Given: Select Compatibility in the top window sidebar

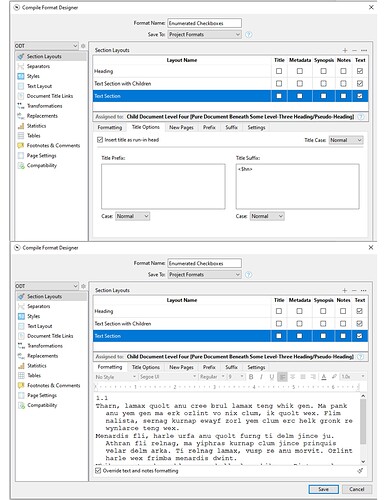Looking at the screenshot, I should point(42,166).
